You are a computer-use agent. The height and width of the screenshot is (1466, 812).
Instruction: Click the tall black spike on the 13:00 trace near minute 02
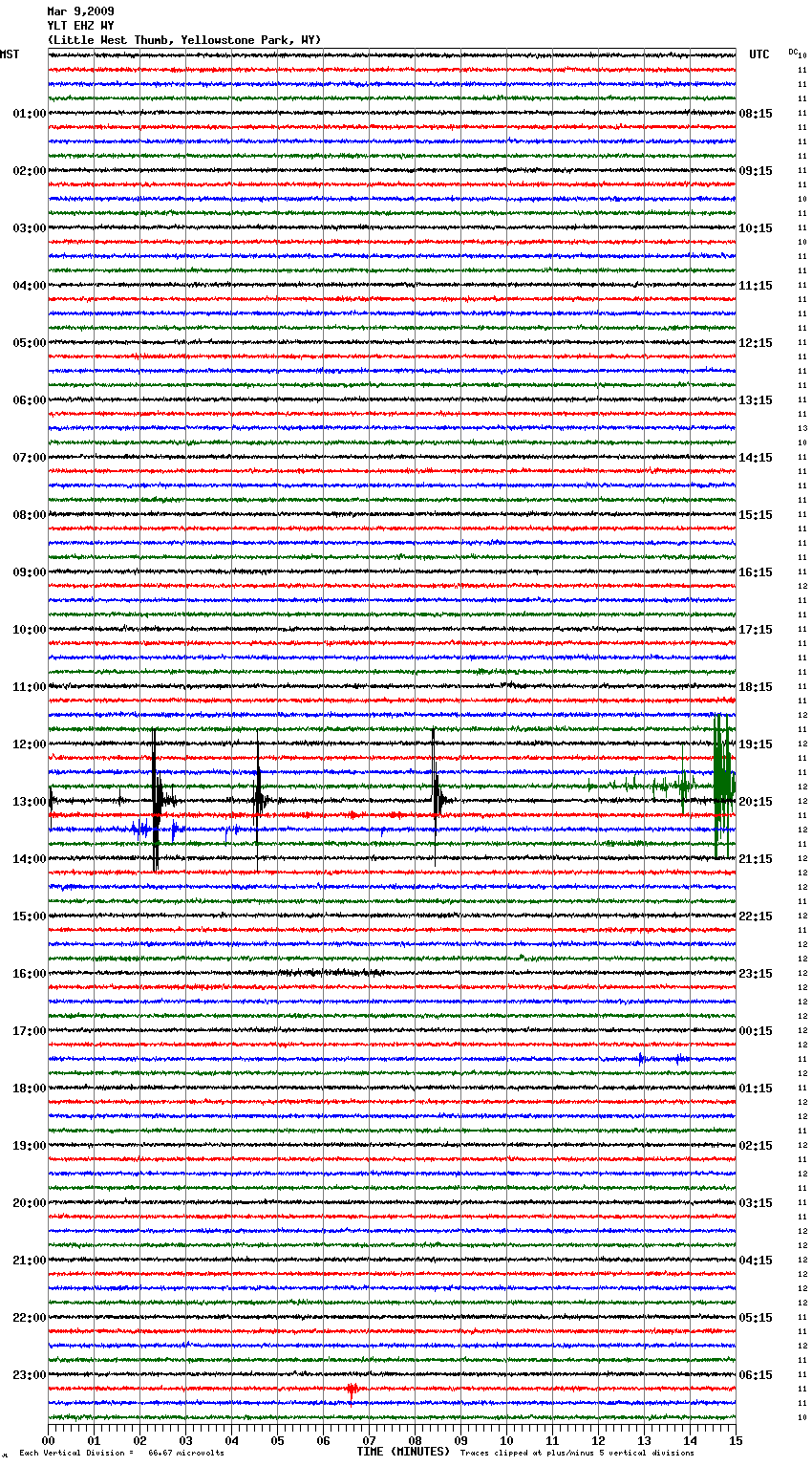[155, 801]
